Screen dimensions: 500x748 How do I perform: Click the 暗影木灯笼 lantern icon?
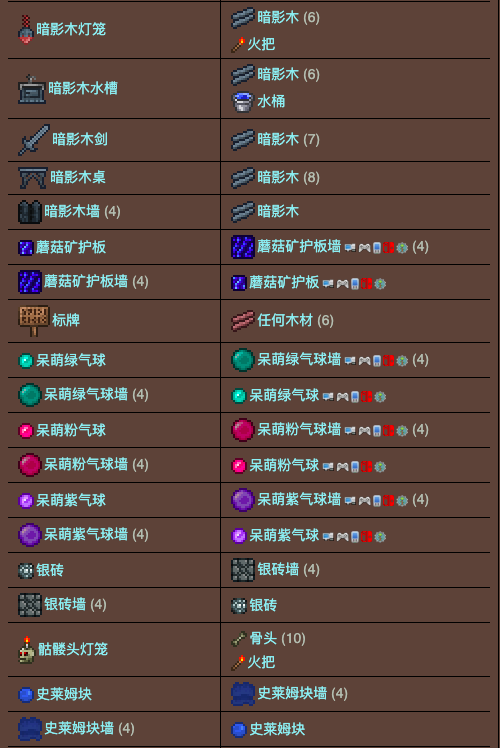26,29
